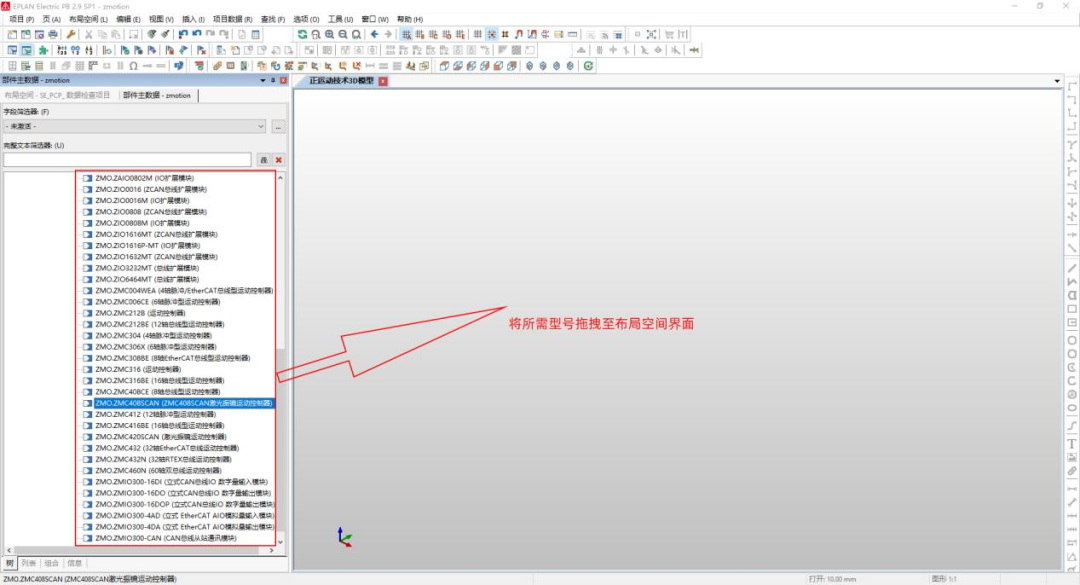Select ZMO.ZMC316 tree item
1080x585 pixels.
pos(138,369)
